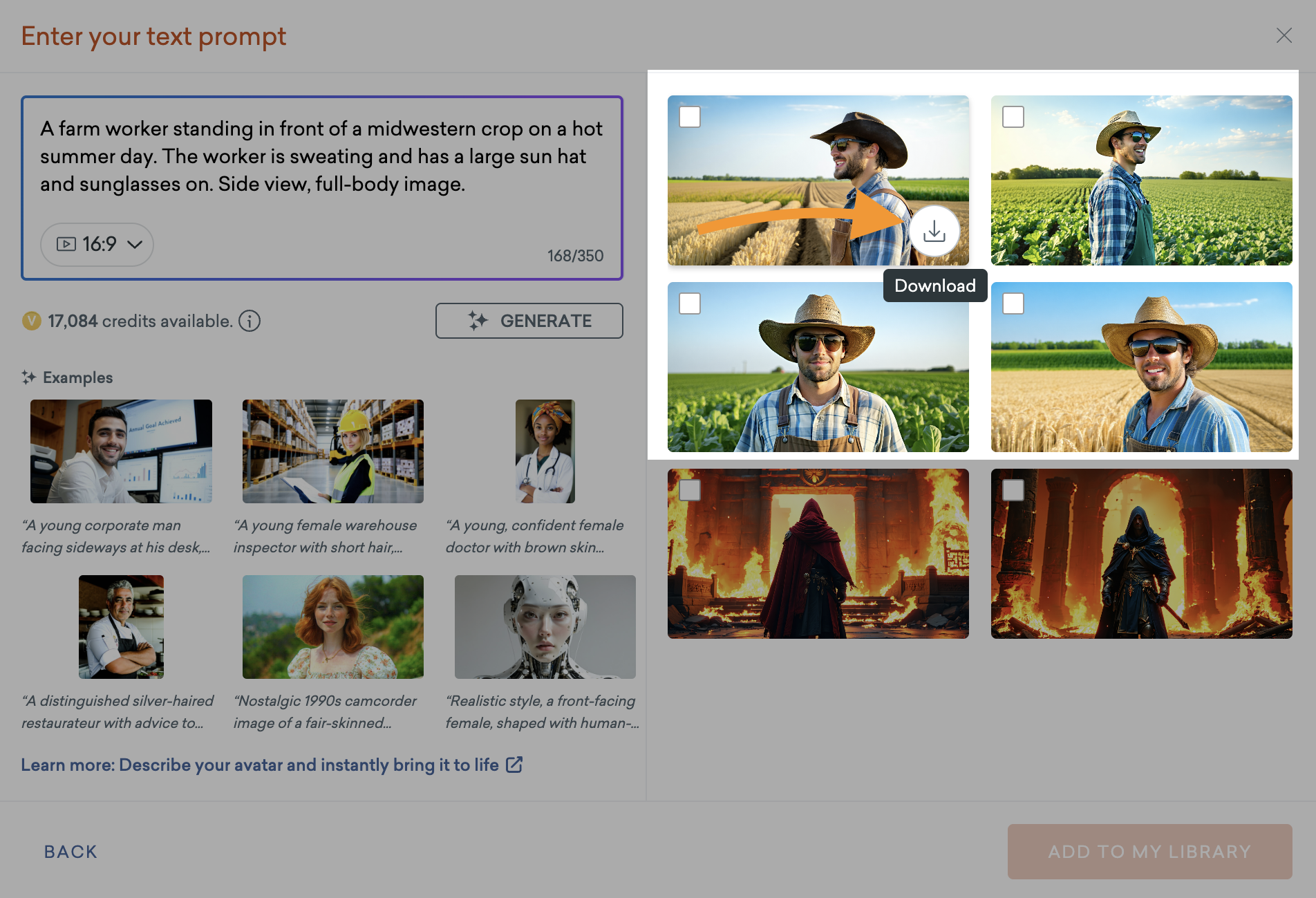
Task: Tick checkbox on red-cloaked figure fire image
Action: click(x=690, y=490)
